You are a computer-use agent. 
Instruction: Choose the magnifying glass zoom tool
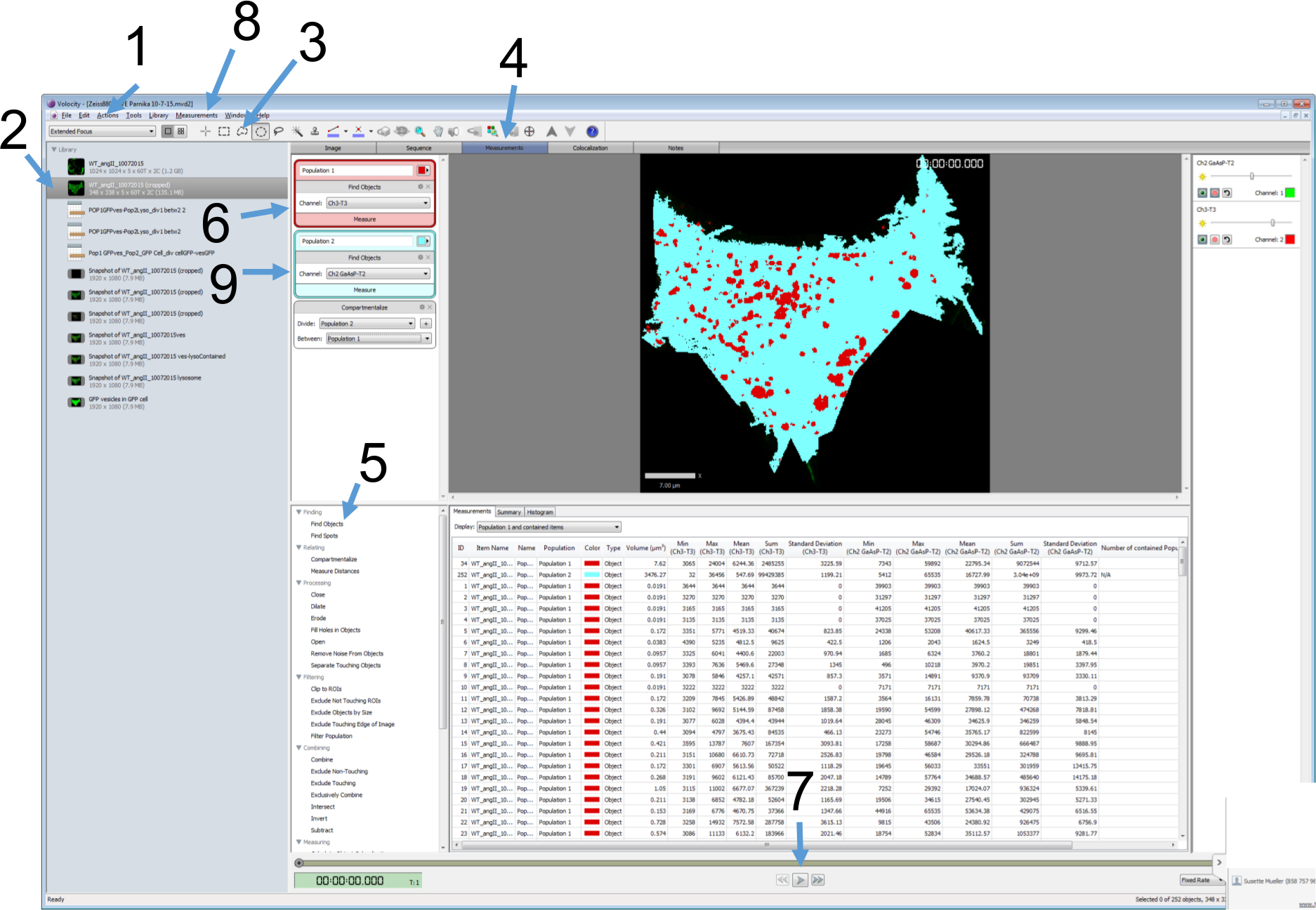420,131
